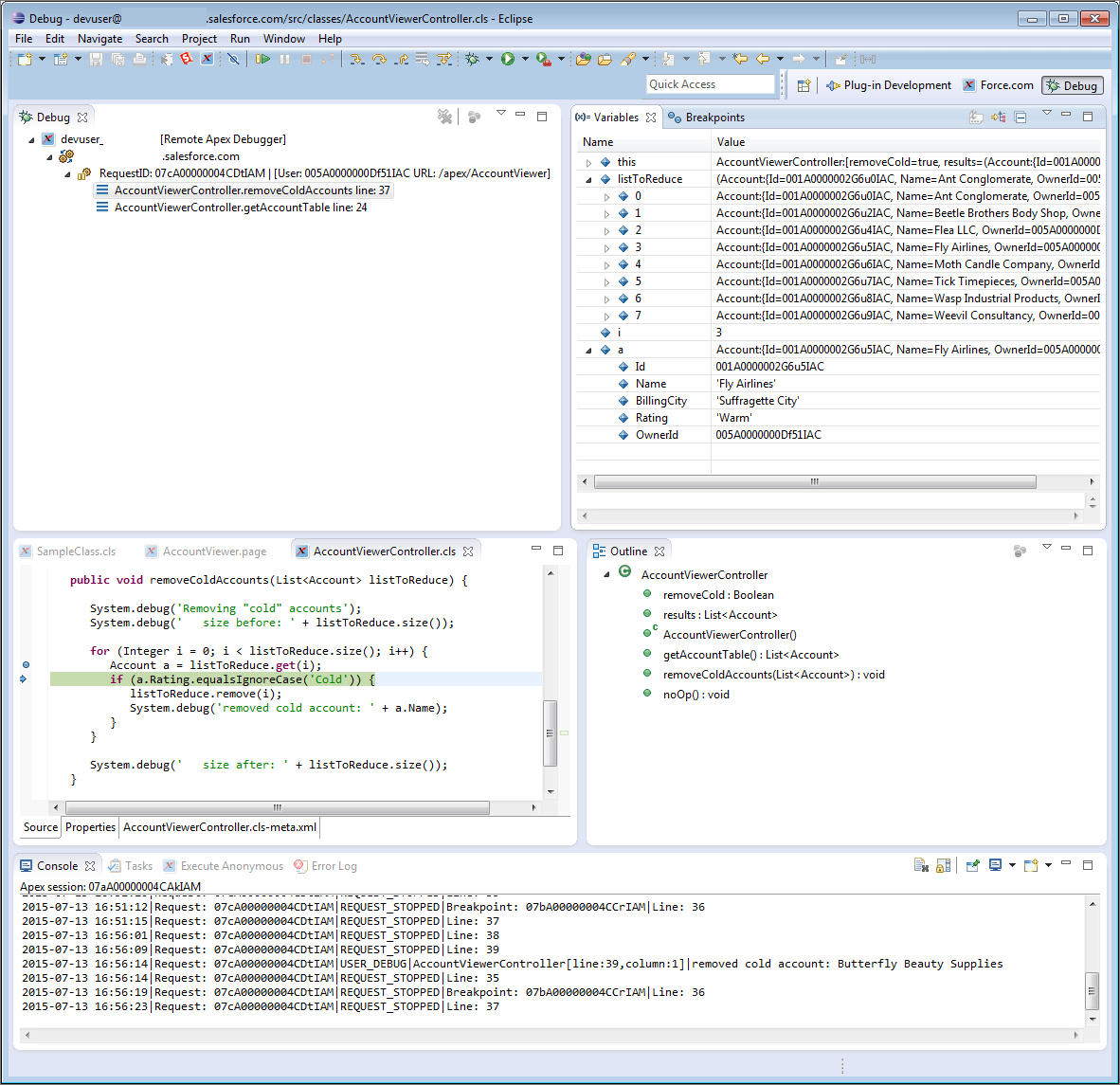Switch to SampleClass.cls editor tab

[x=68, y=552]
